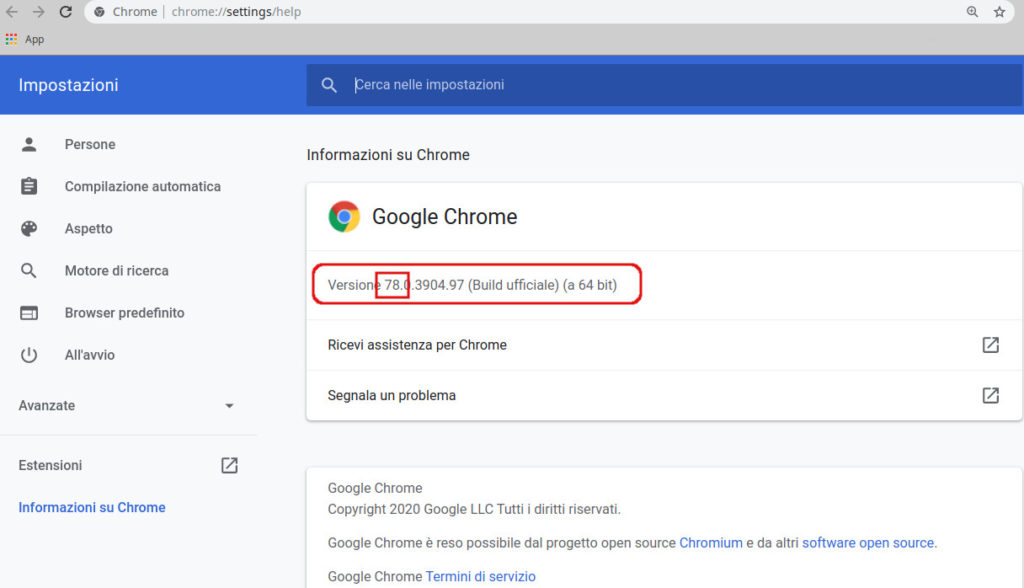Click the site info icon in address bar
The image size is (1024, 588).
pos(99,12)
